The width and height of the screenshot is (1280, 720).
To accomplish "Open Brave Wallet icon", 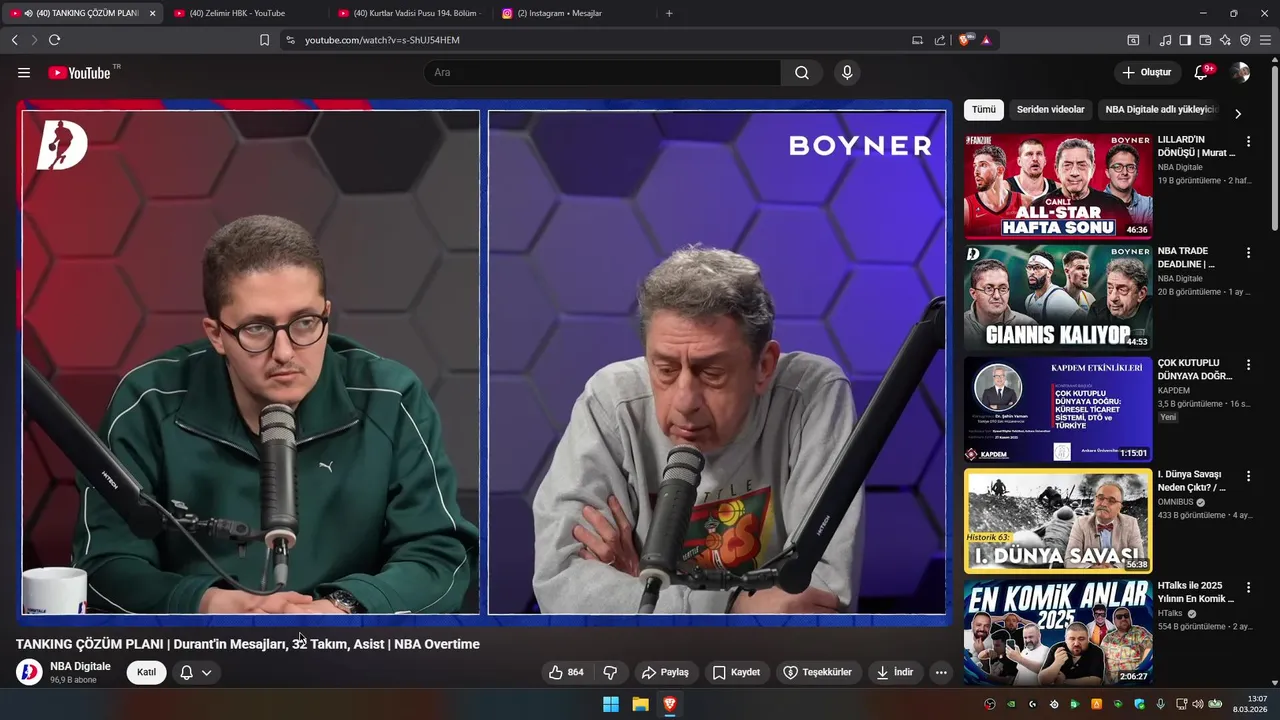I will [1205, 40].
